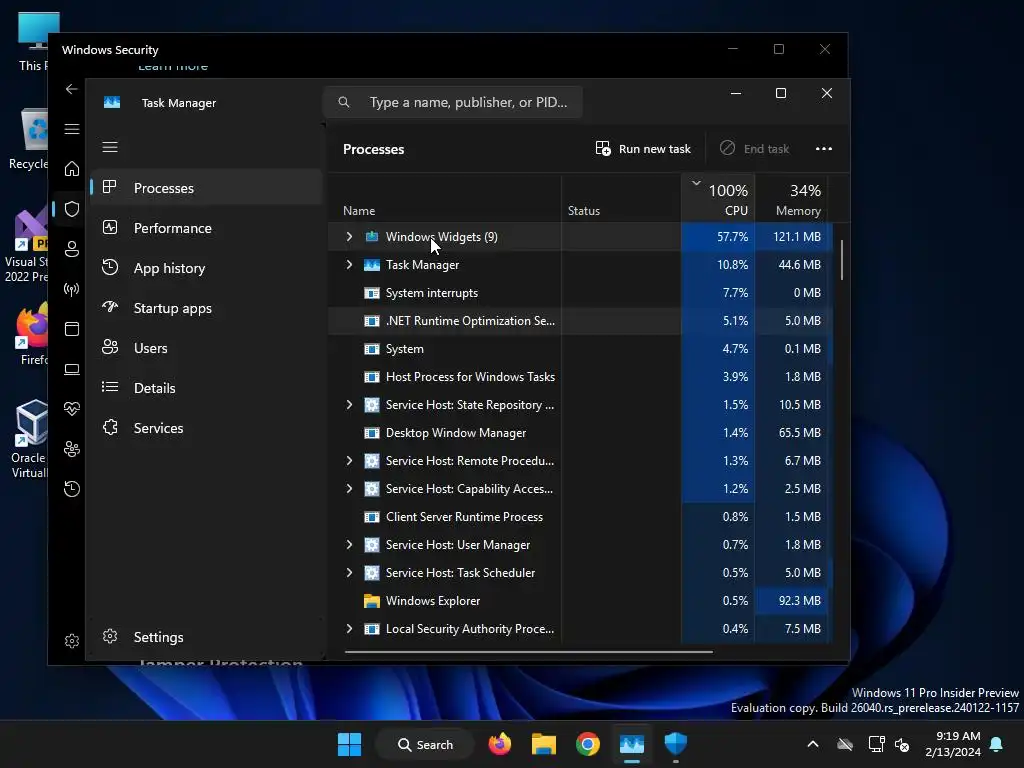Expand Service Host: State Repository row
Screen dimensions: 1024x768
coord(349,405)
